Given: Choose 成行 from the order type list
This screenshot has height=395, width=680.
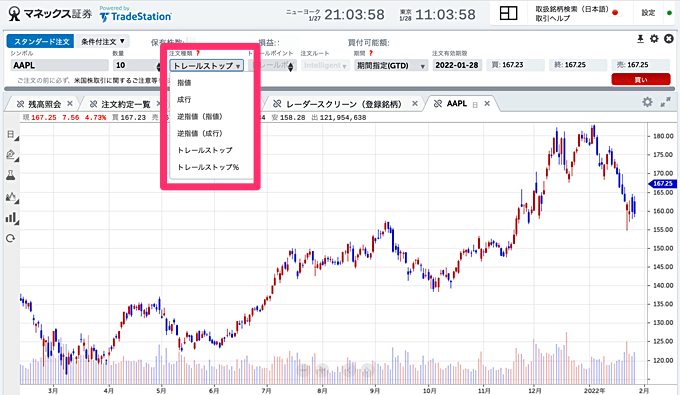Looking at the screenshot, I should pyautogui.click(x=184, y=99).
